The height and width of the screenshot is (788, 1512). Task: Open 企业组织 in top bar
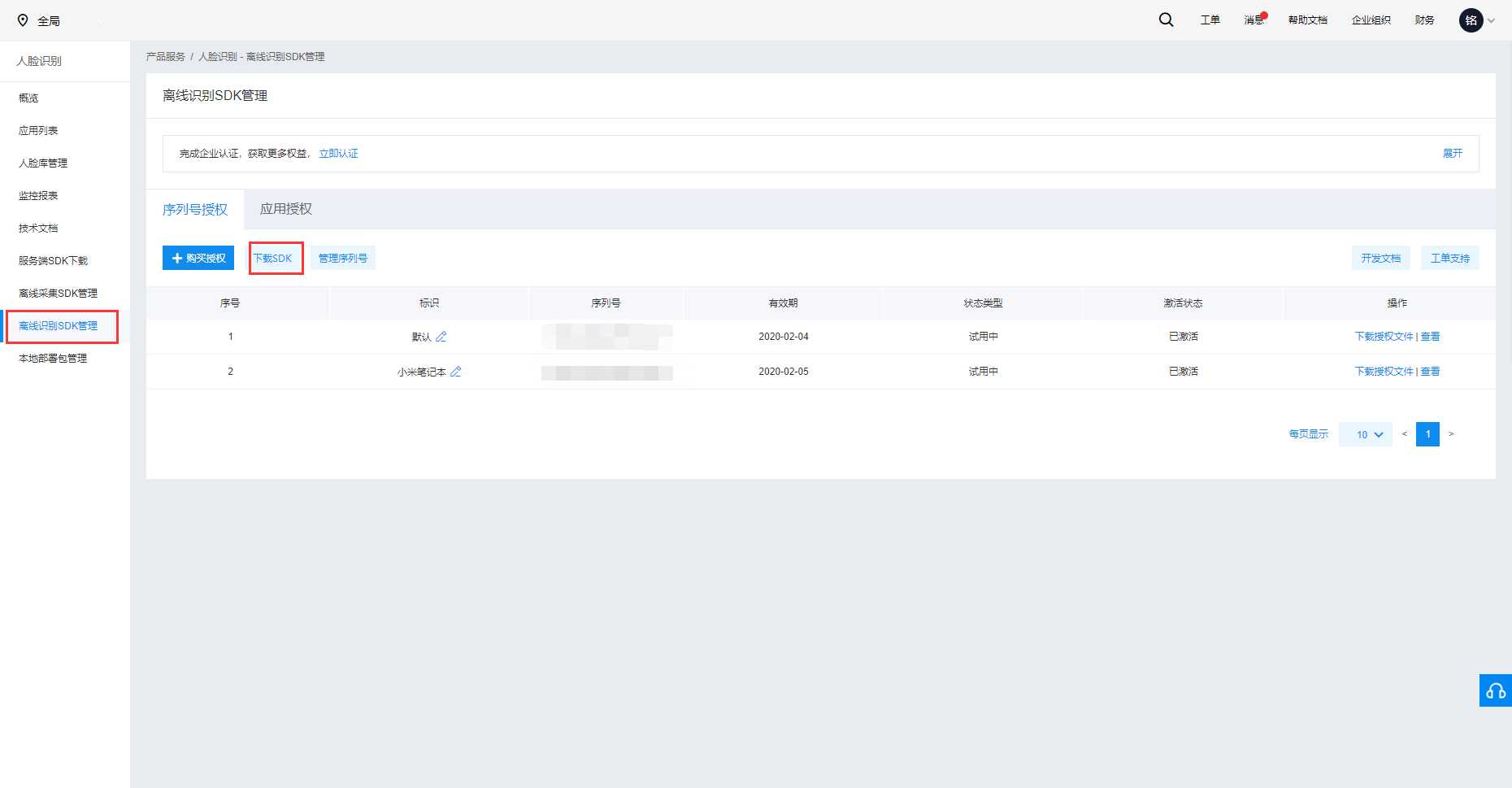[1371, 20]
